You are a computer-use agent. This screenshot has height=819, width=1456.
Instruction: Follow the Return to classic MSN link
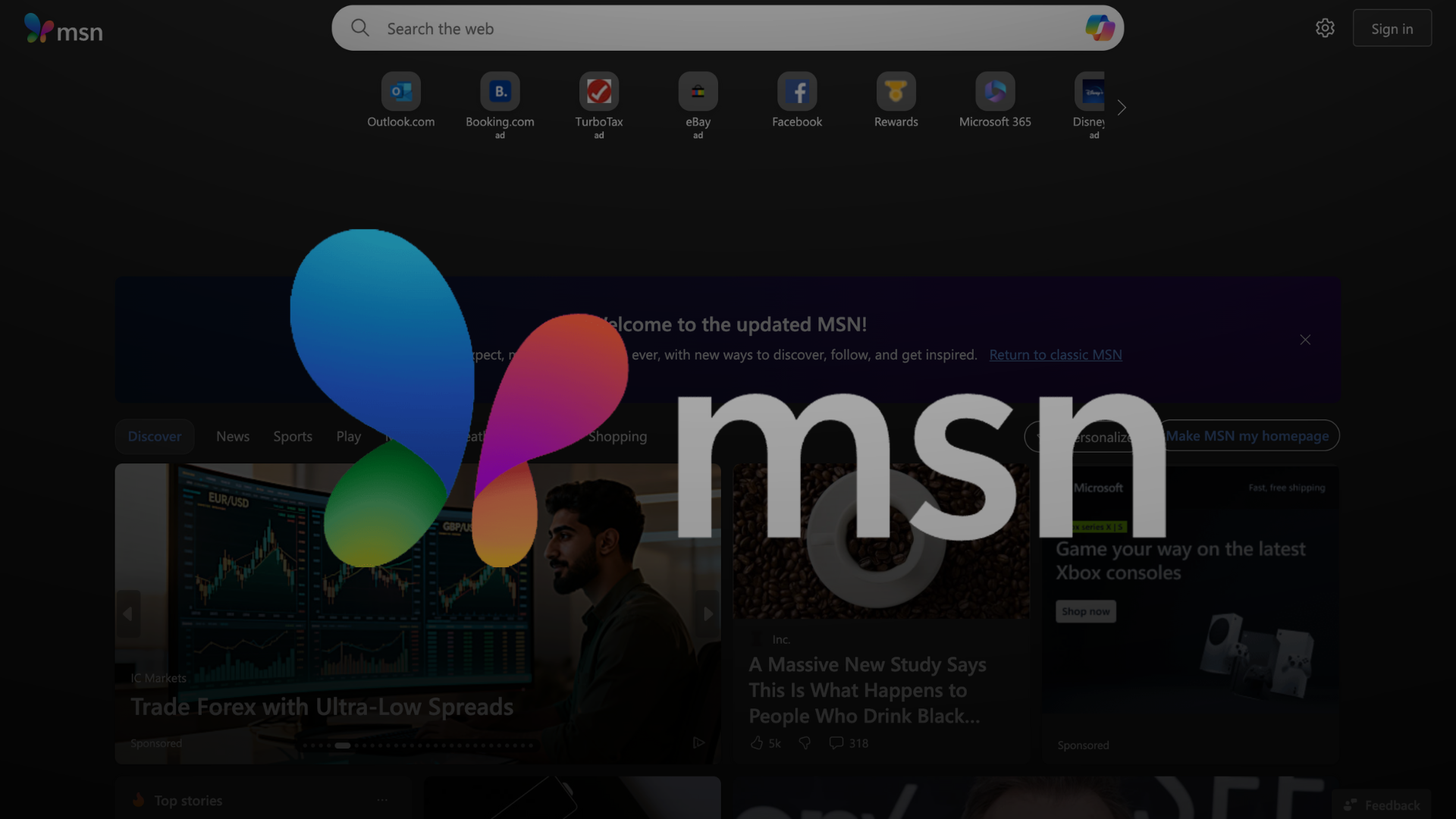click(1055, 355)
